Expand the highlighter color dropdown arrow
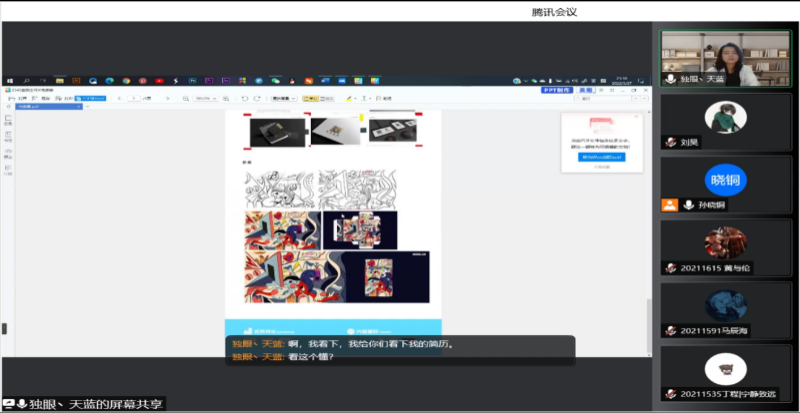 point(357,99)
